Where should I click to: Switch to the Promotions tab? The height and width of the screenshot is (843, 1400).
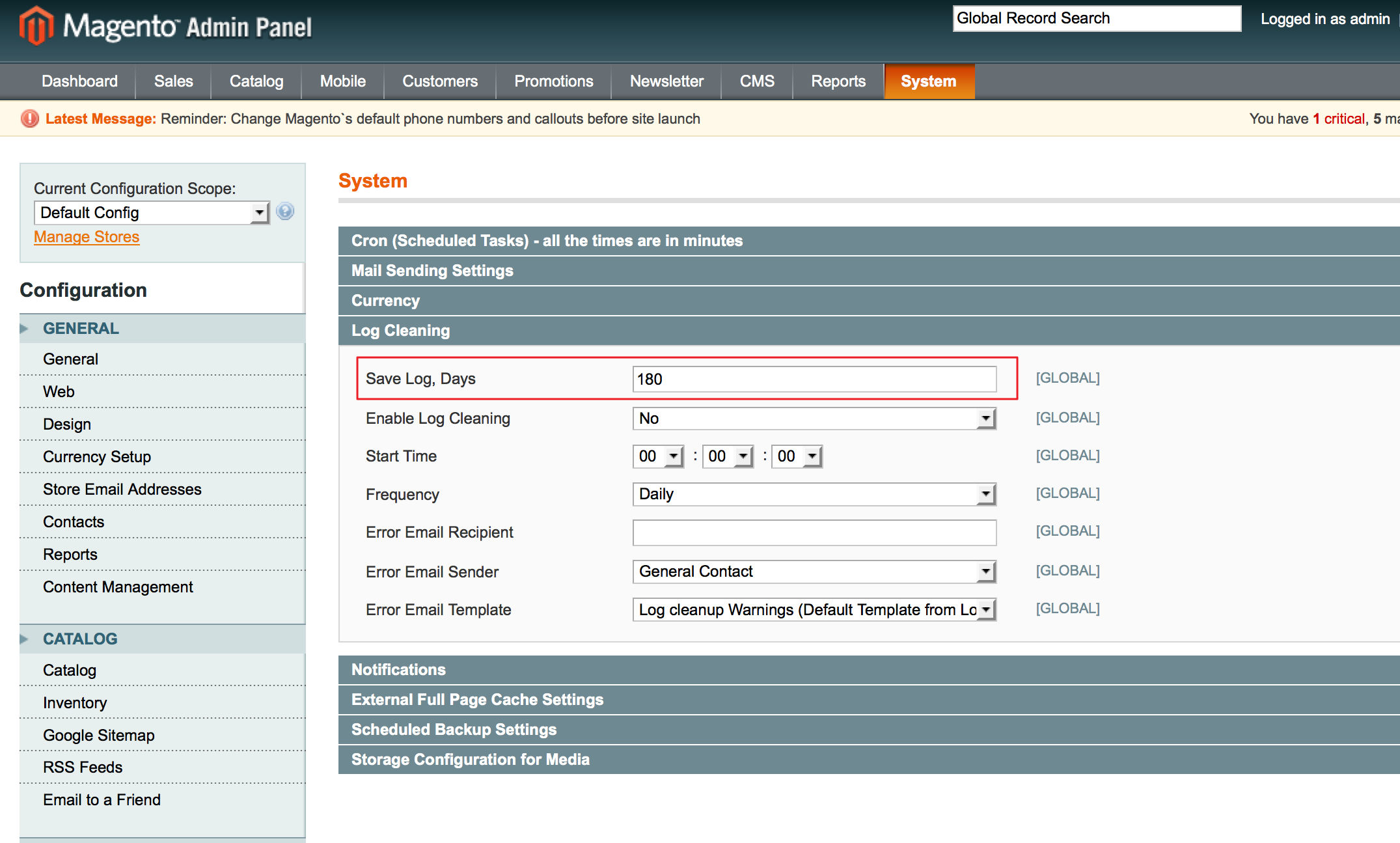coord(553,81)
